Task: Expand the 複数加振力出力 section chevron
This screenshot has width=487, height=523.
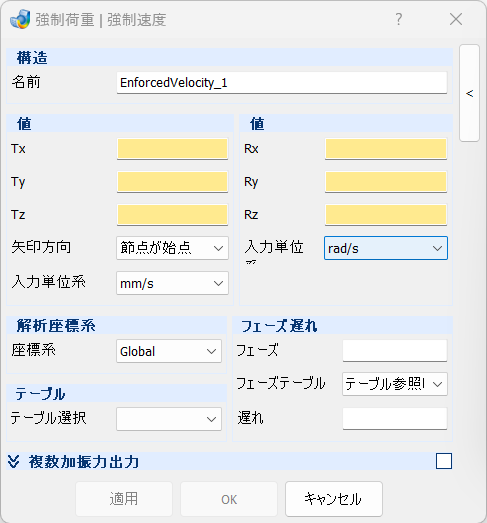Action: coord(14,462)
